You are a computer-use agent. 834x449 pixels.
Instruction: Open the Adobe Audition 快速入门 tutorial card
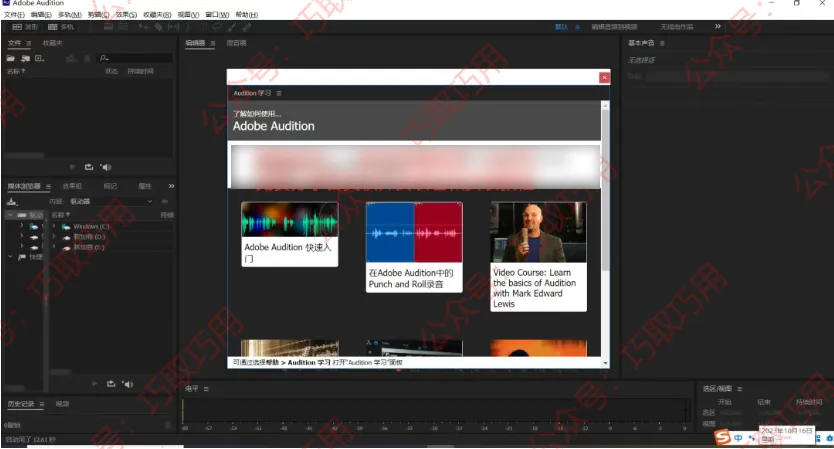[289, 234]
